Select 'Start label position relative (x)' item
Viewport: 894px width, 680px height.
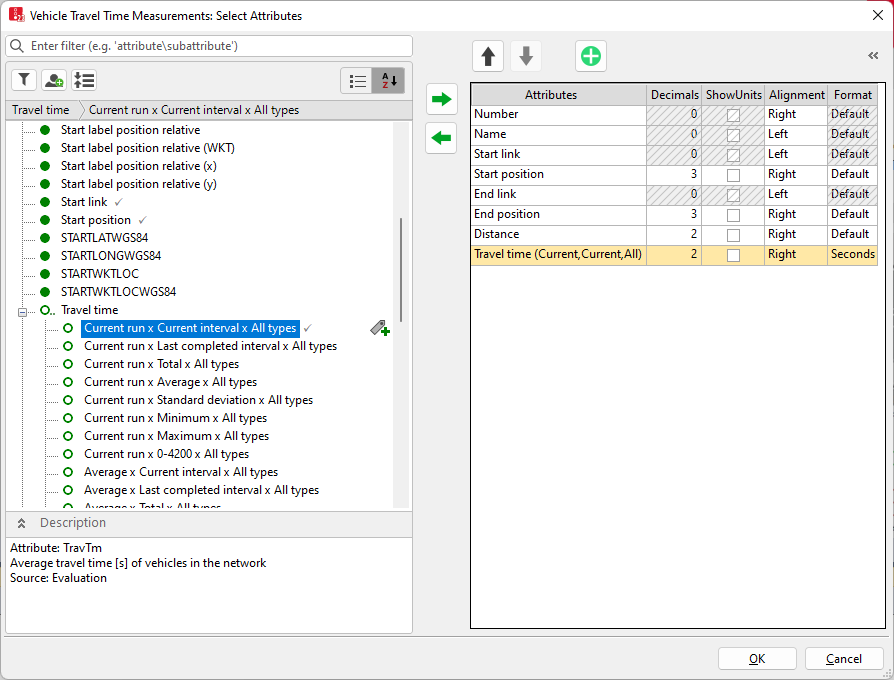click(139, 166)
